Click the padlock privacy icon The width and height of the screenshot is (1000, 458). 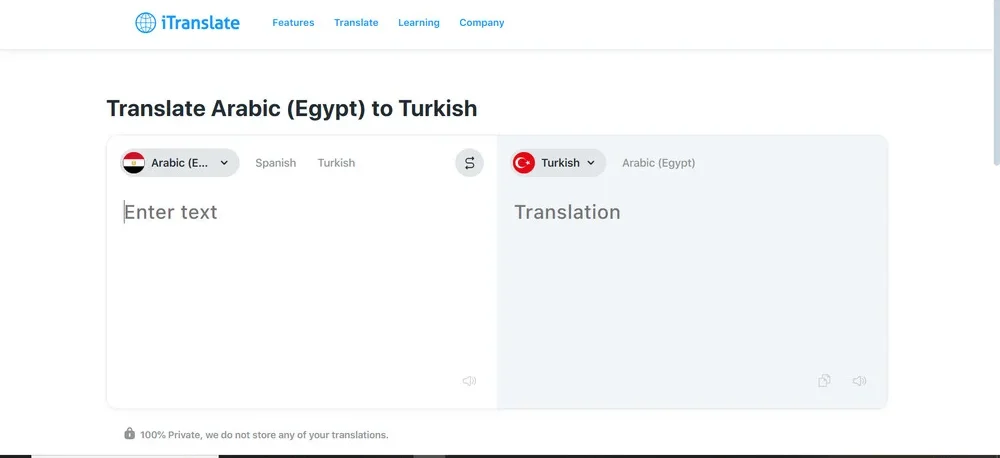129,434
